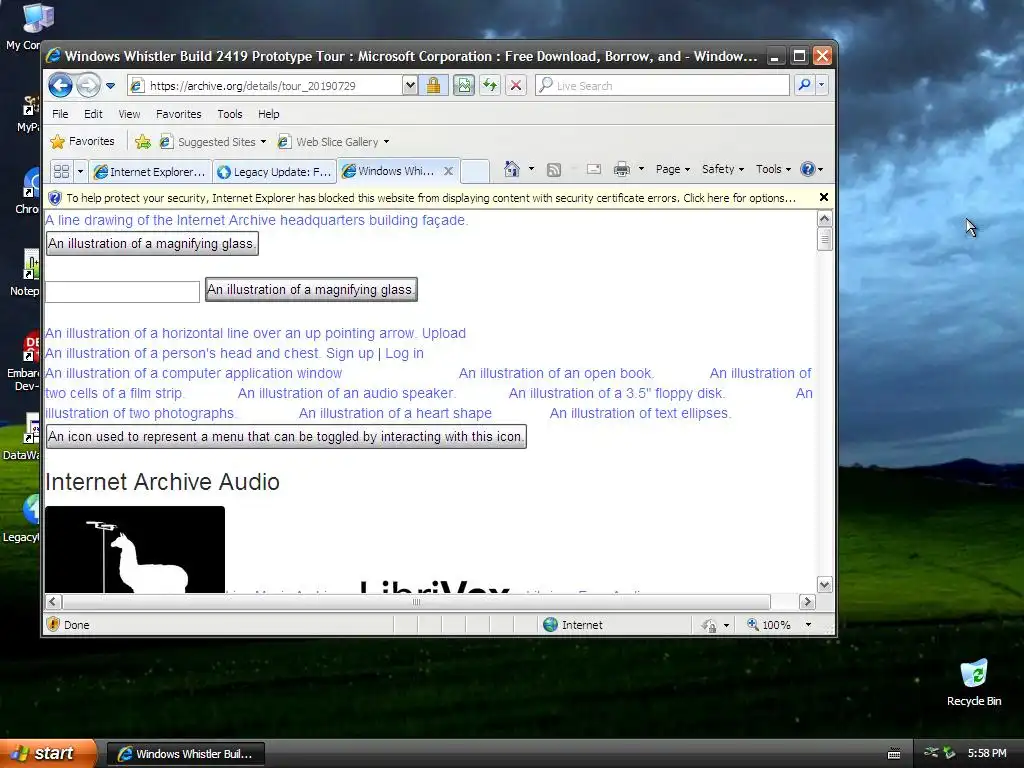Viewport: 1024px width, 768px height.
Task: Open the computer application window link
Action: (193, 373)
